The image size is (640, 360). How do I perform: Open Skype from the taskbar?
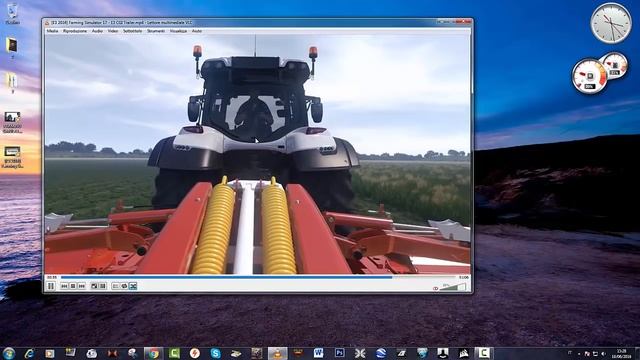click(216, 353)
